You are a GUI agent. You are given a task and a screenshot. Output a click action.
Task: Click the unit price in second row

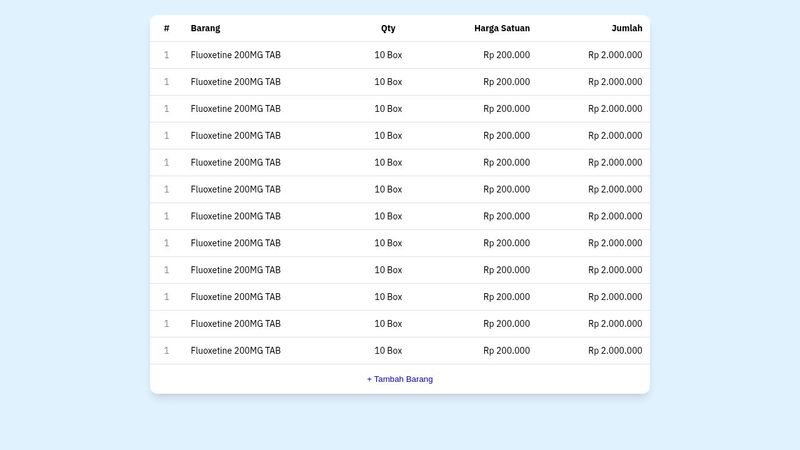(506, 82)
